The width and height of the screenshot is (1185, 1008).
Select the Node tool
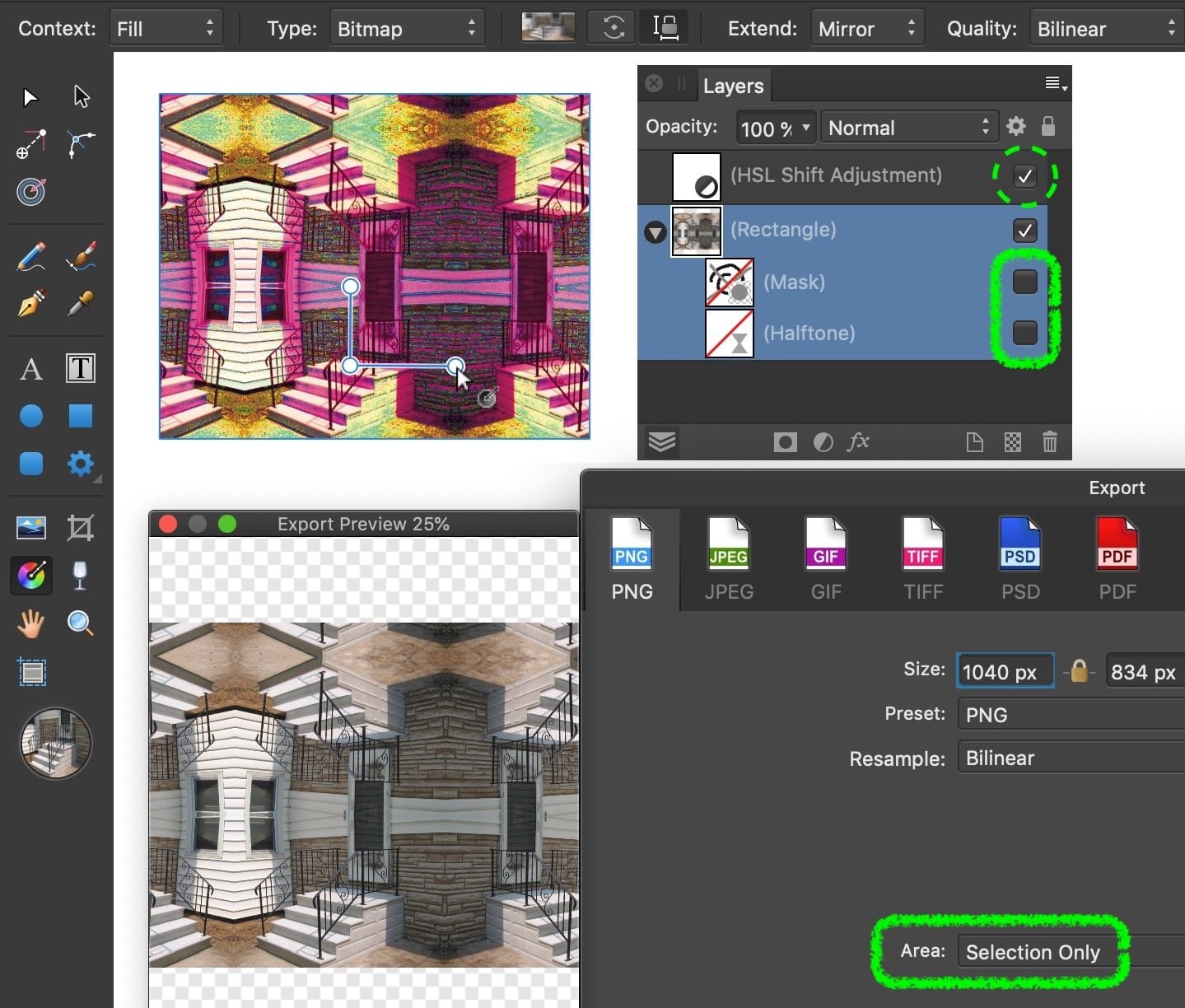(80, 96)
